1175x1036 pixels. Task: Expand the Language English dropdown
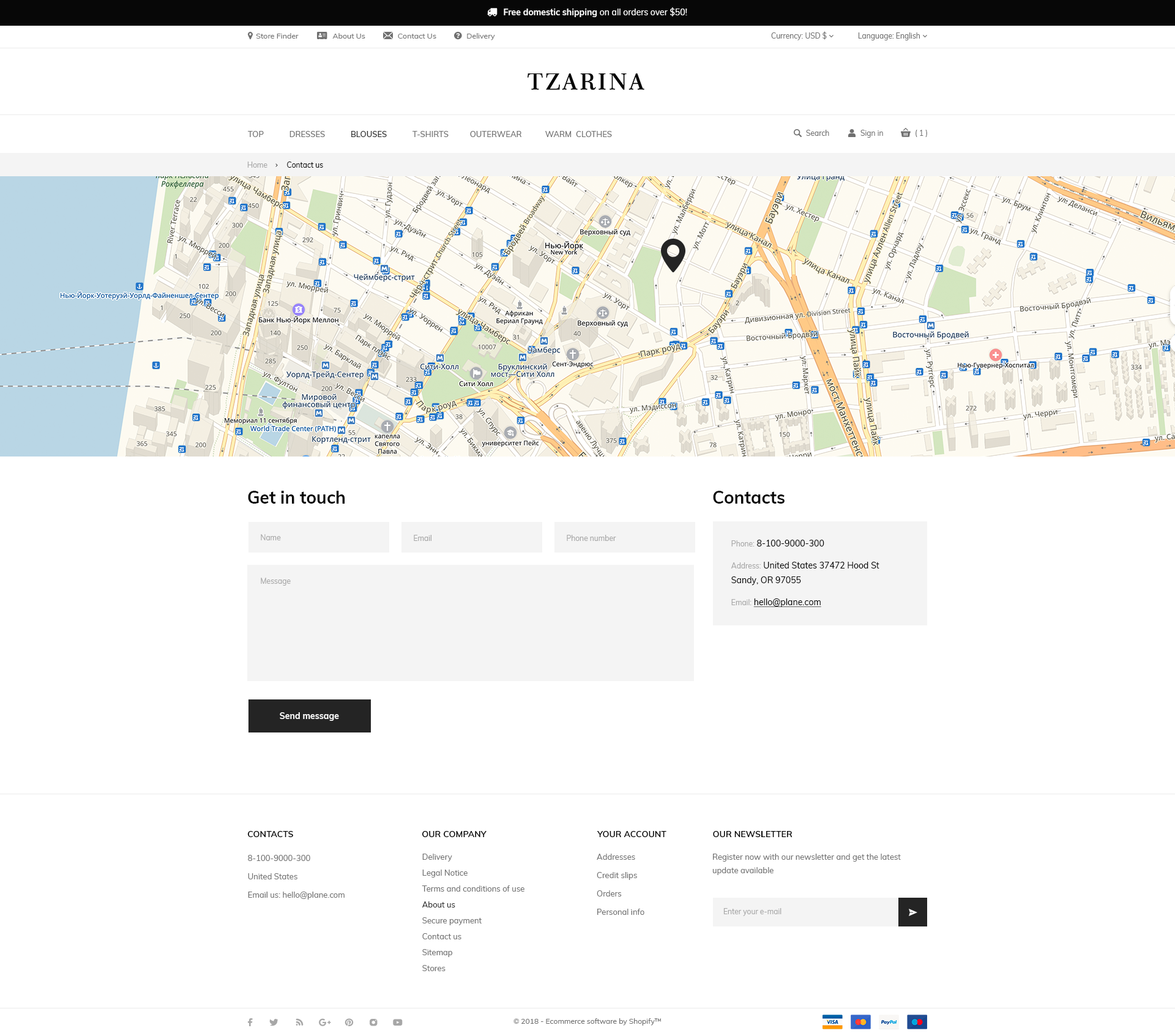click(892, 36)
